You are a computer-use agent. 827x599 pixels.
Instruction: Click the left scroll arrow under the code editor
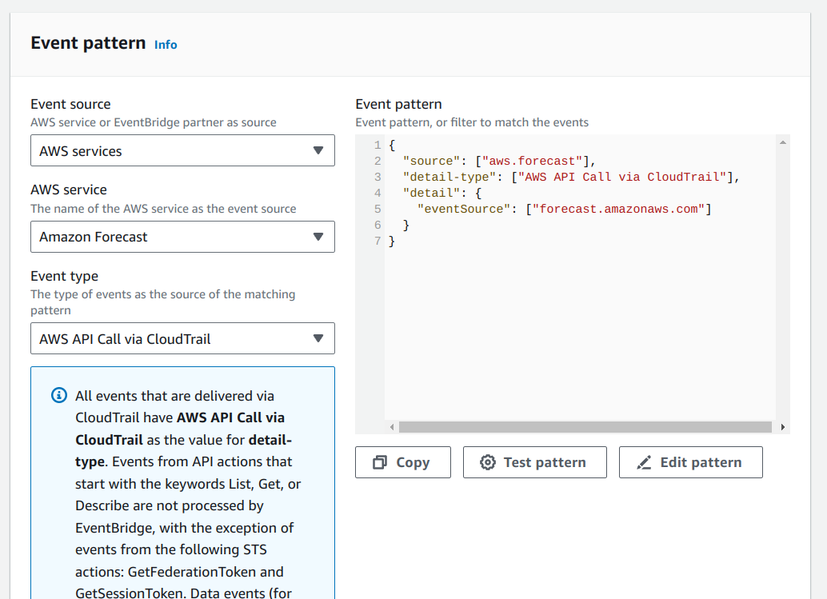[392, 427]
